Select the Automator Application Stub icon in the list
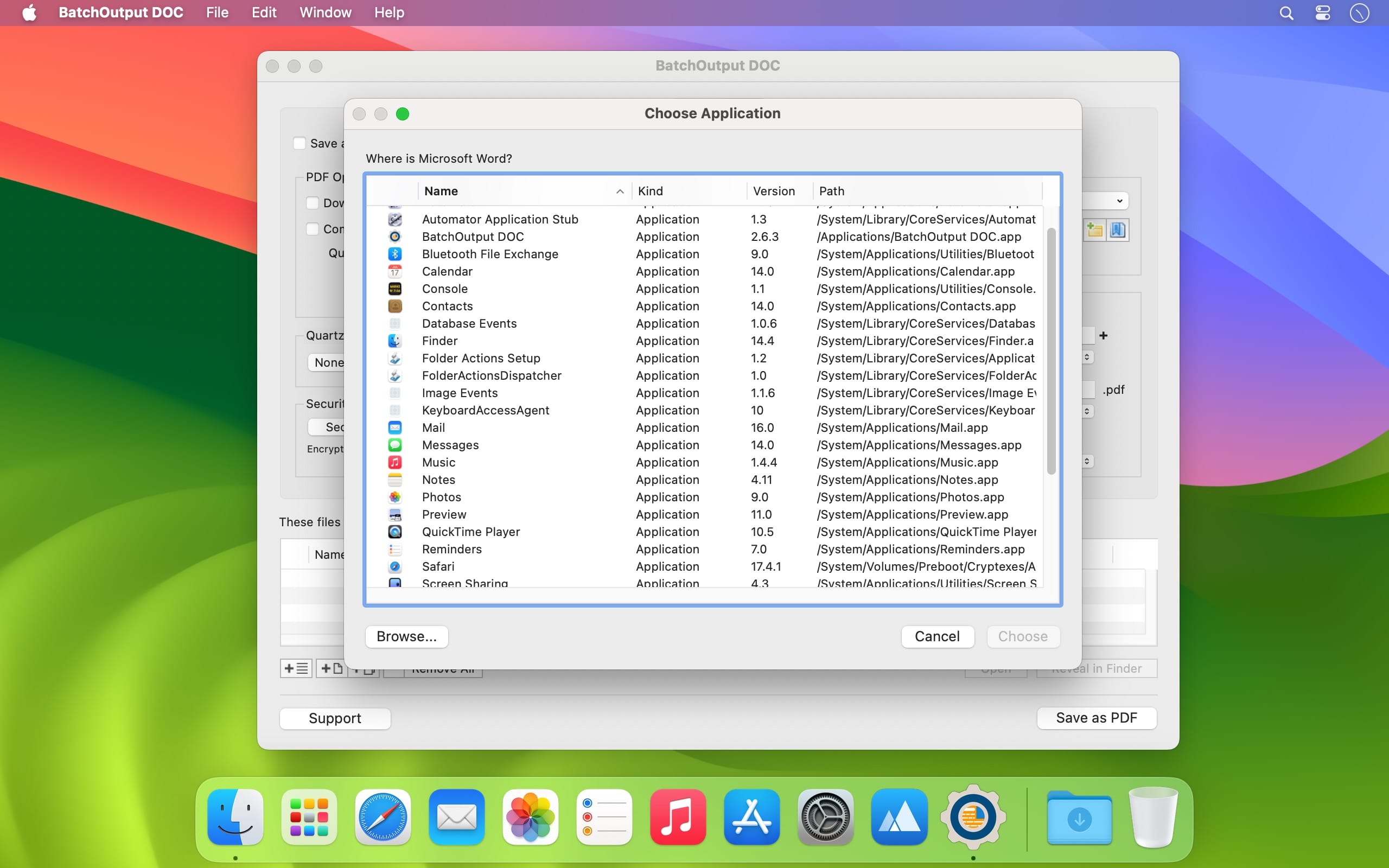 395,219
